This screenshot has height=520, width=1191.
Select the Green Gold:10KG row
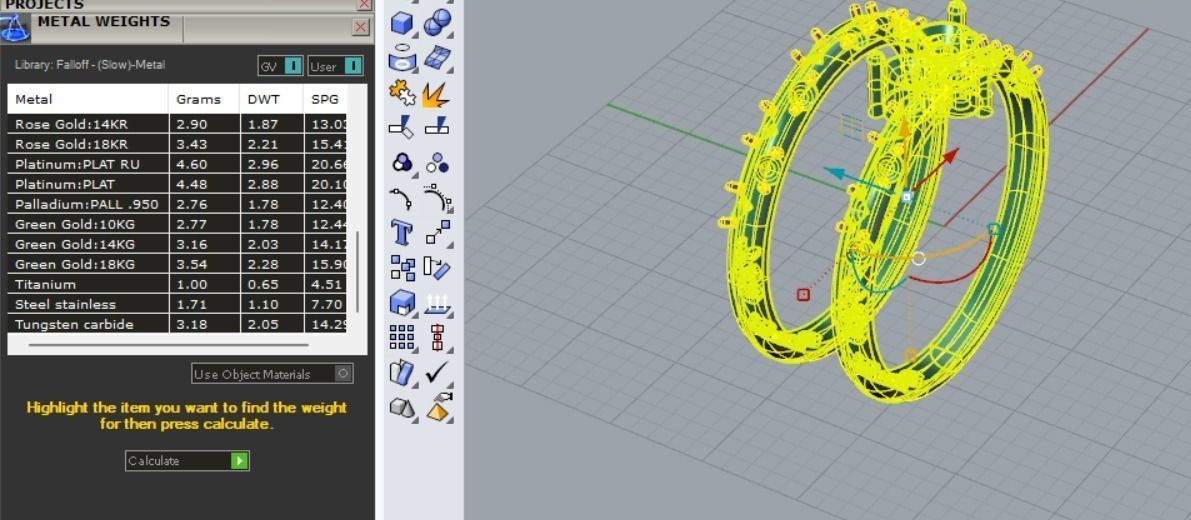click(177, 224)
